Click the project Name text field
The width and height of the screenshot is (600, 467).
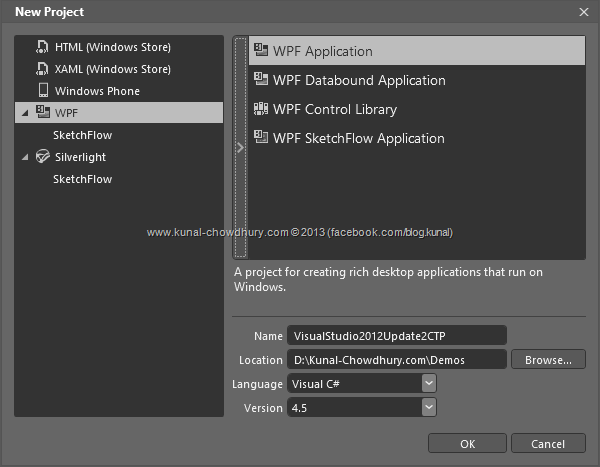396,336
